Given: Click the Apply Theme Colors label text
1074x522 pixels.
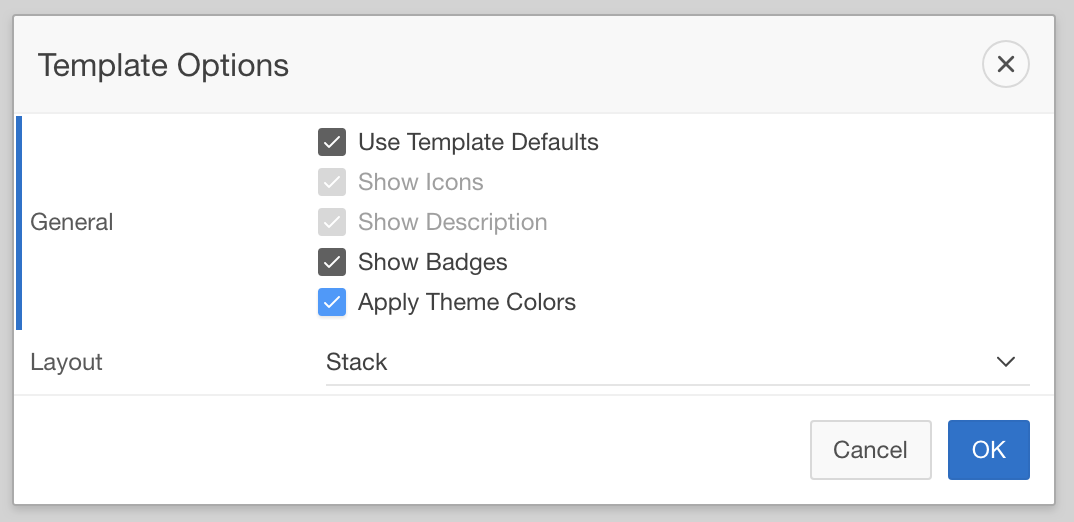Looking at the screenshot, I should (x=466, y=302).
